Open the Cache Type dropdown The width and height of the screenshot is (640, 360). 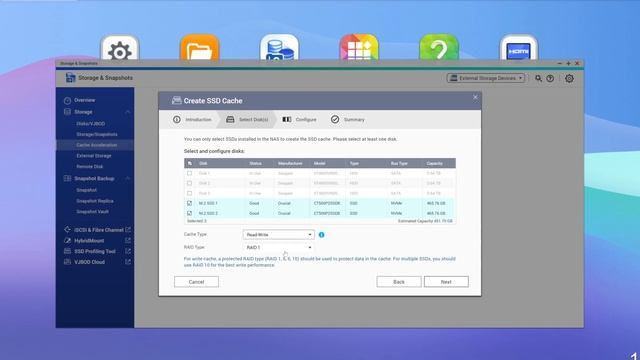(278, 235)
